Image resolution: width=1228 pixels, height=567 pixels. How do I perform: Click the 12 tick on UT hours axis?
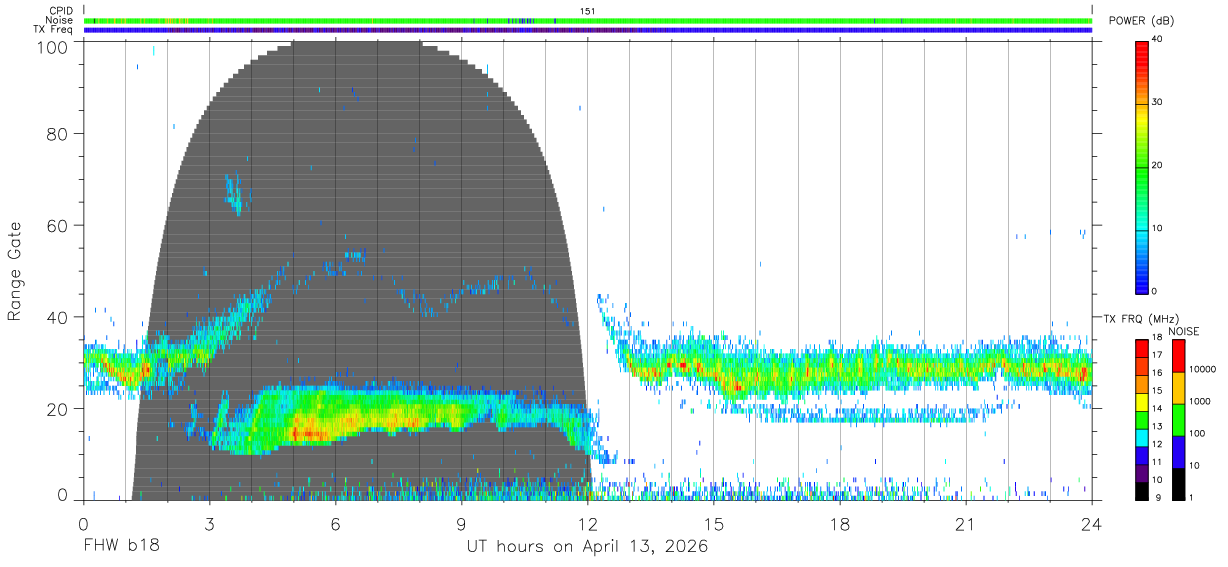588,524
